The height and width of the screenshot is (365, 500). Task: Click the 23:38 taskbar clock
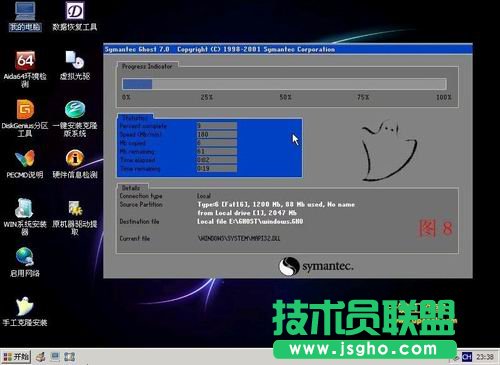pyautogui.click(x=484, y=357)
